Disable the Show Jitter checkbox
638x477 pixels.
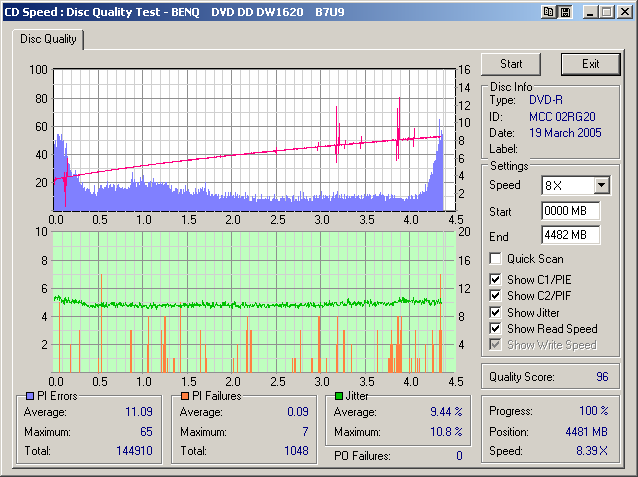496,312
